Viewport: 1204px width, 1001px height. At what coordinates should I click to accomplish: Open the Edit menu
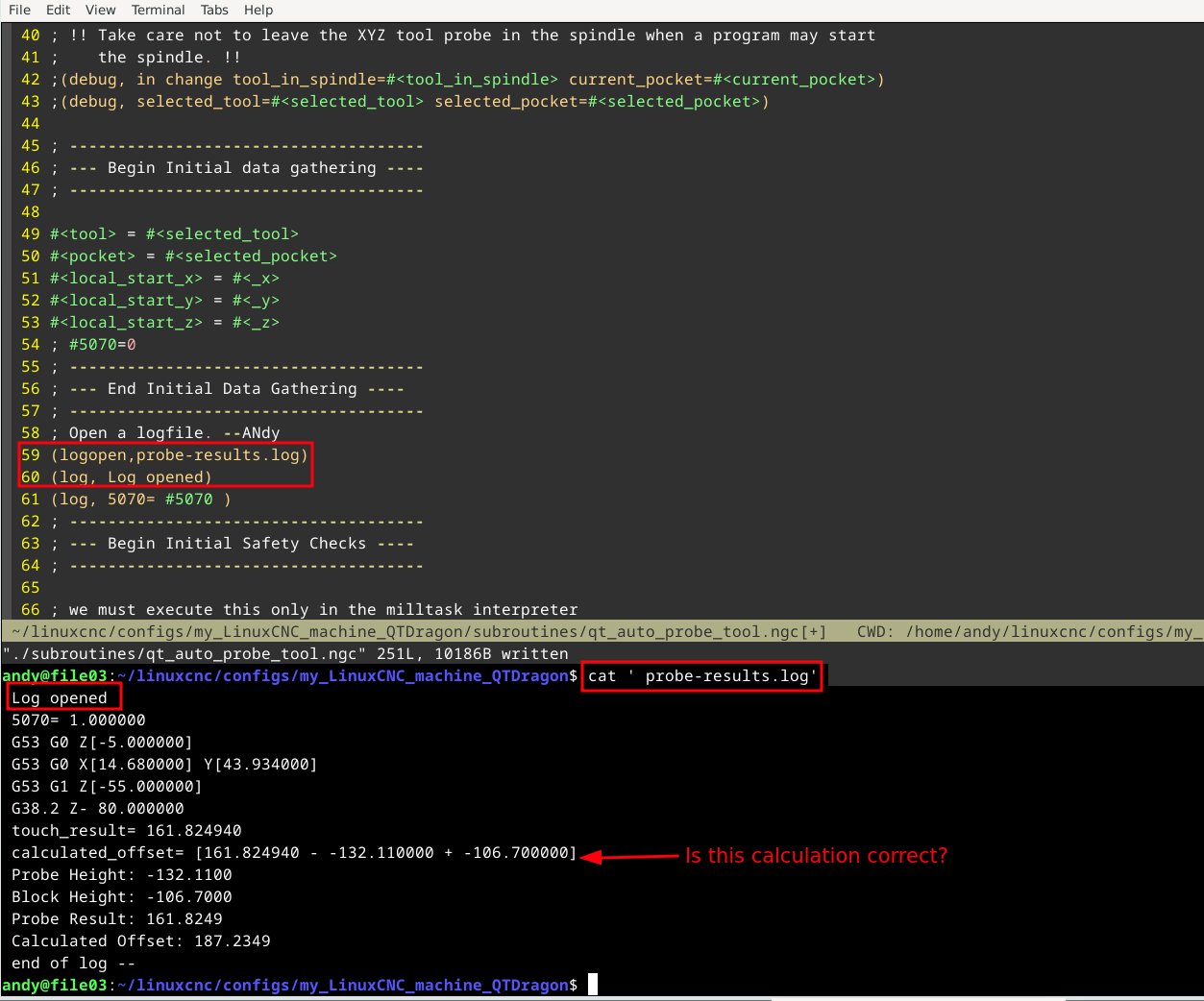pos(58,10)
